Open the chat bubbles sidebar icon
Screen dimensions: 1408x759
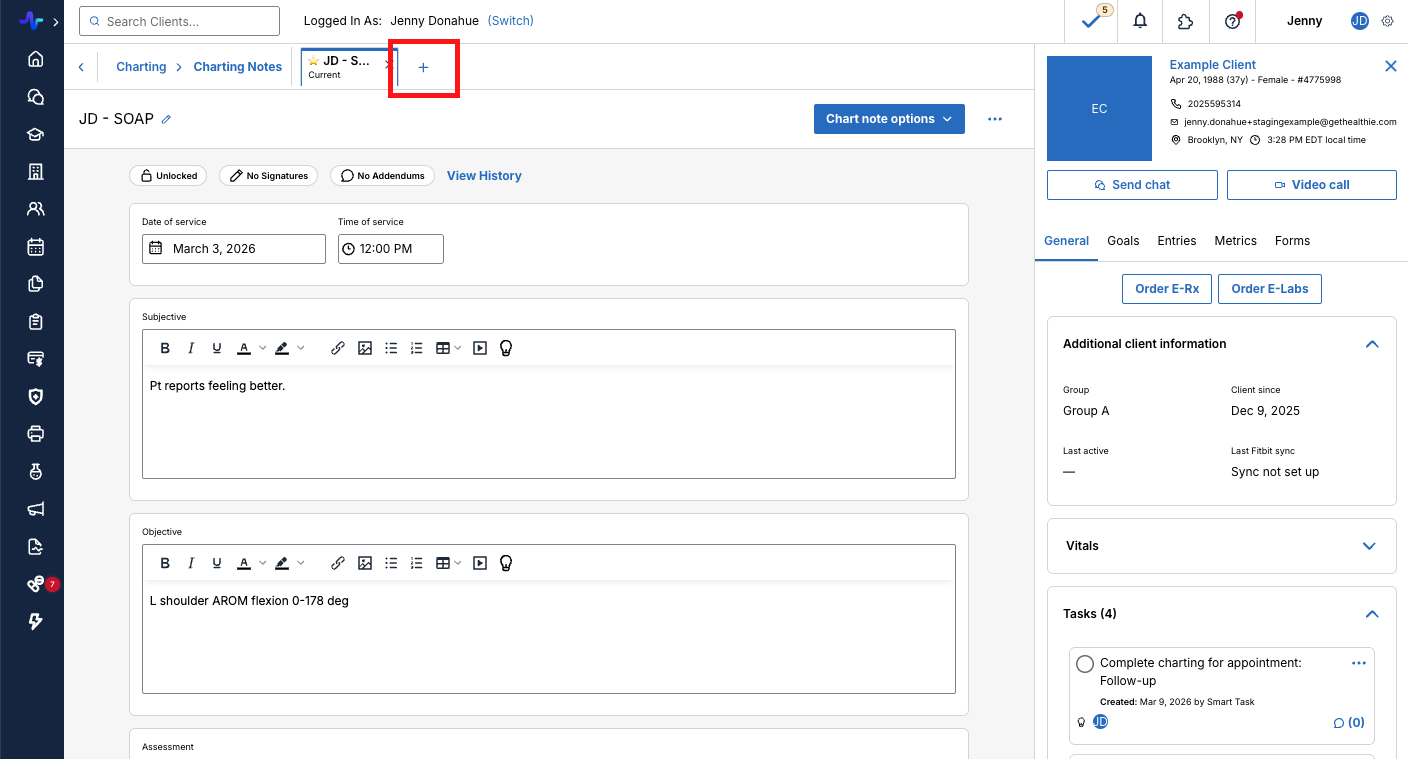click(x=36, y=97)
